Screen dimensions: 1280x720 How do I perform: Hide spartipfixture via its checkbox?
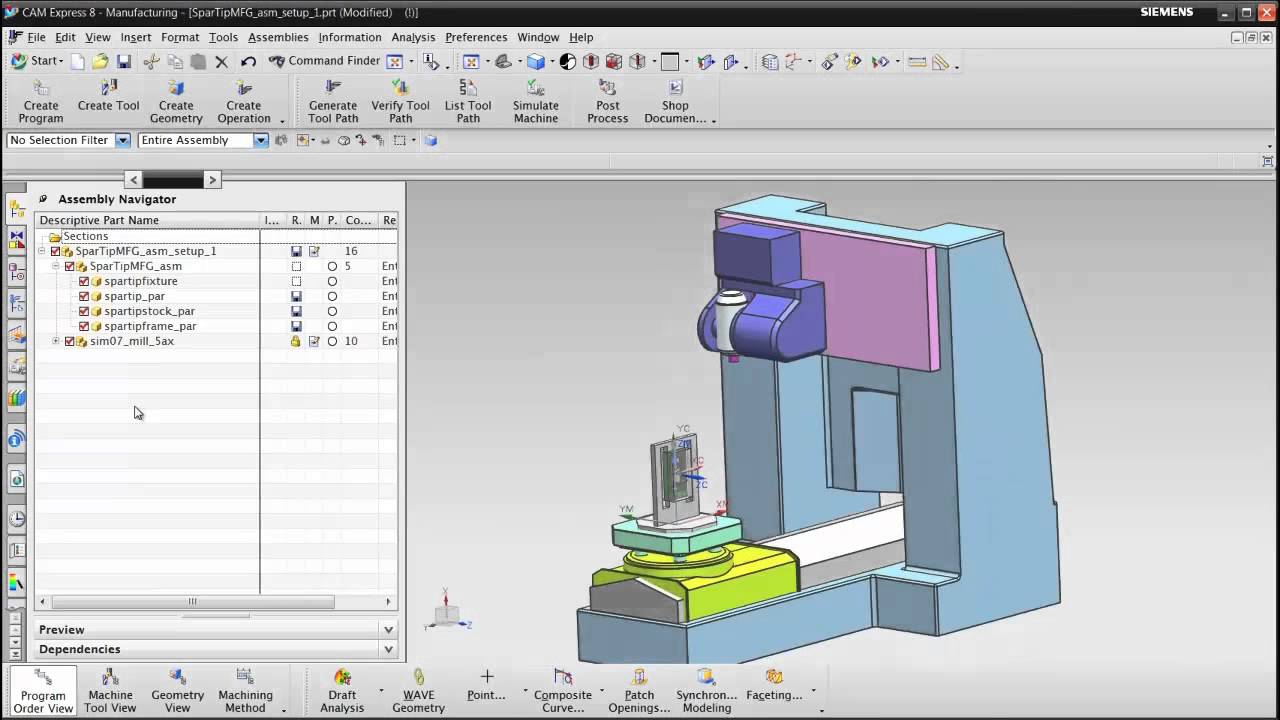[x=84, y=281]
